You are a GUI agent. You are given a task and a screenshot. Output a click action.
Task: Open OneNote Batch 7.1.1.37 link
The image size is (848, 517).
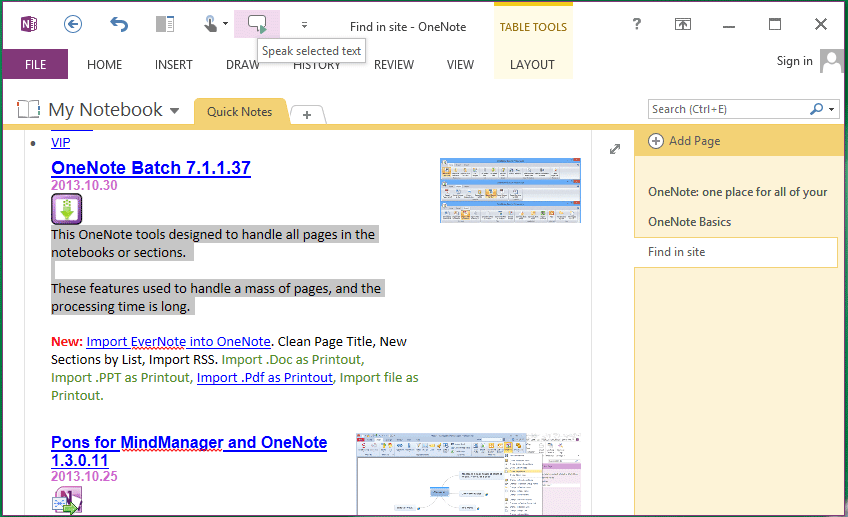point(151,168)
